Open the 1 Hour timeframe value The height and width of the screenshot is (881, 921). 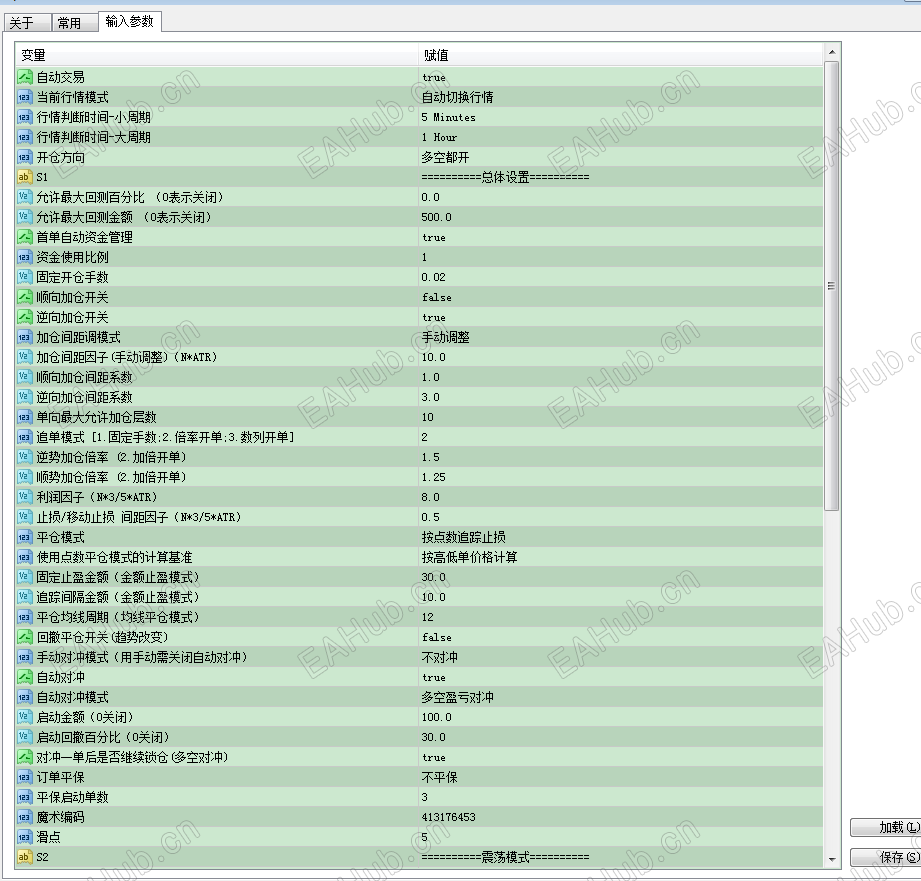(439, 137)
